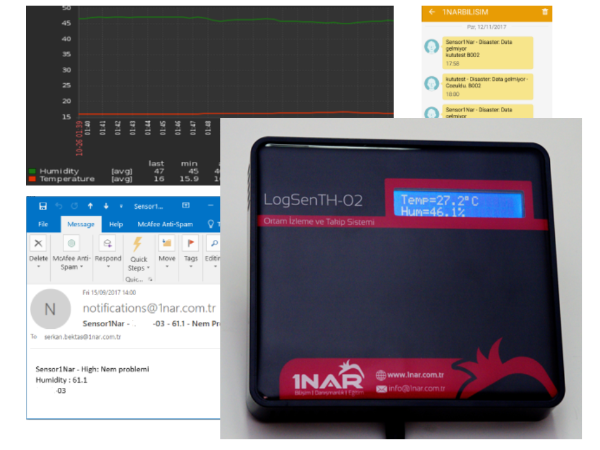600x450 pixels.
Task: Open the File tab in Outlook
Action: 43,224
